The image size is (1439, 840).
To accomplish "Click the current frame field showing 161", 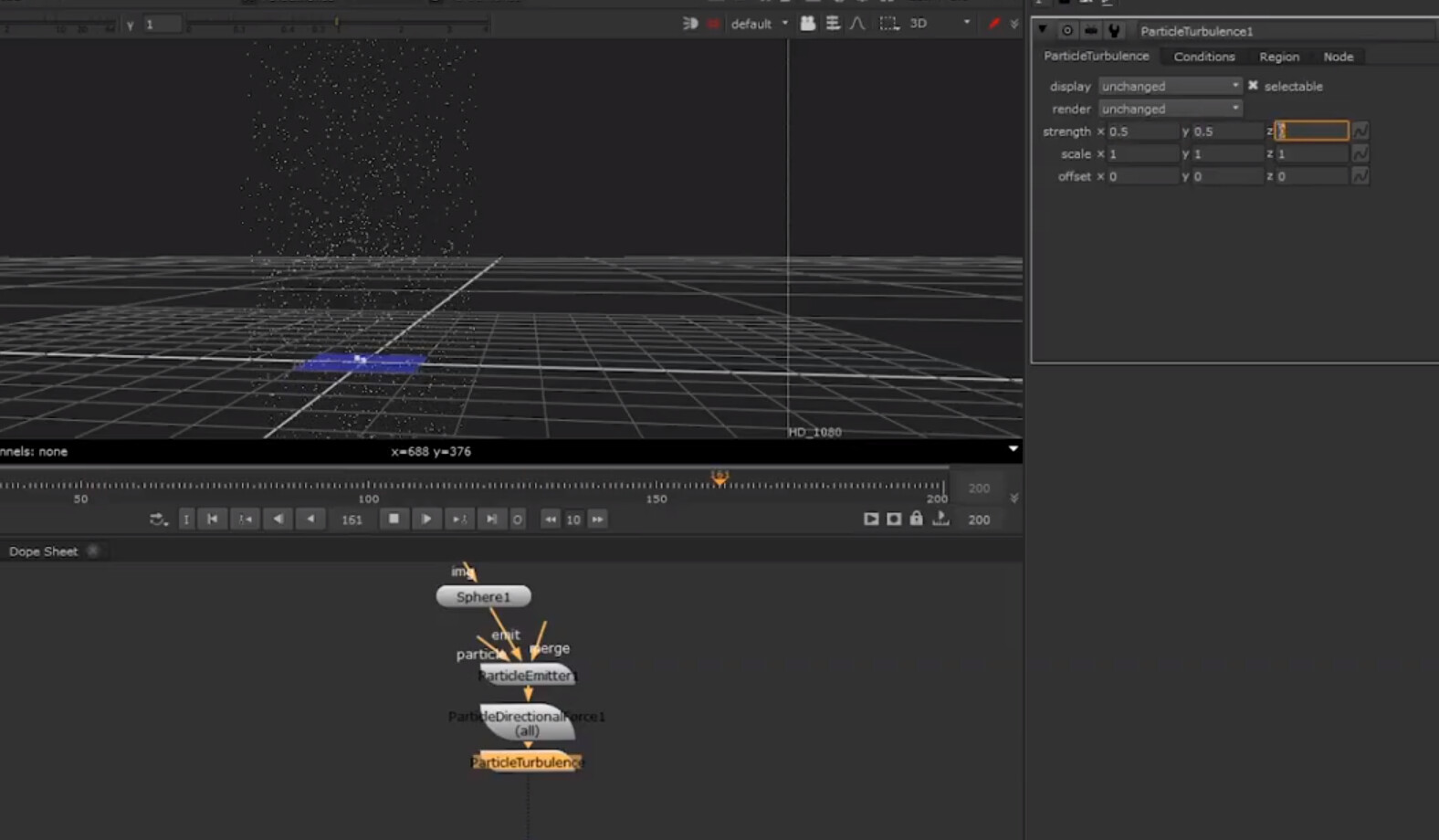I will (x=352, y=520).
